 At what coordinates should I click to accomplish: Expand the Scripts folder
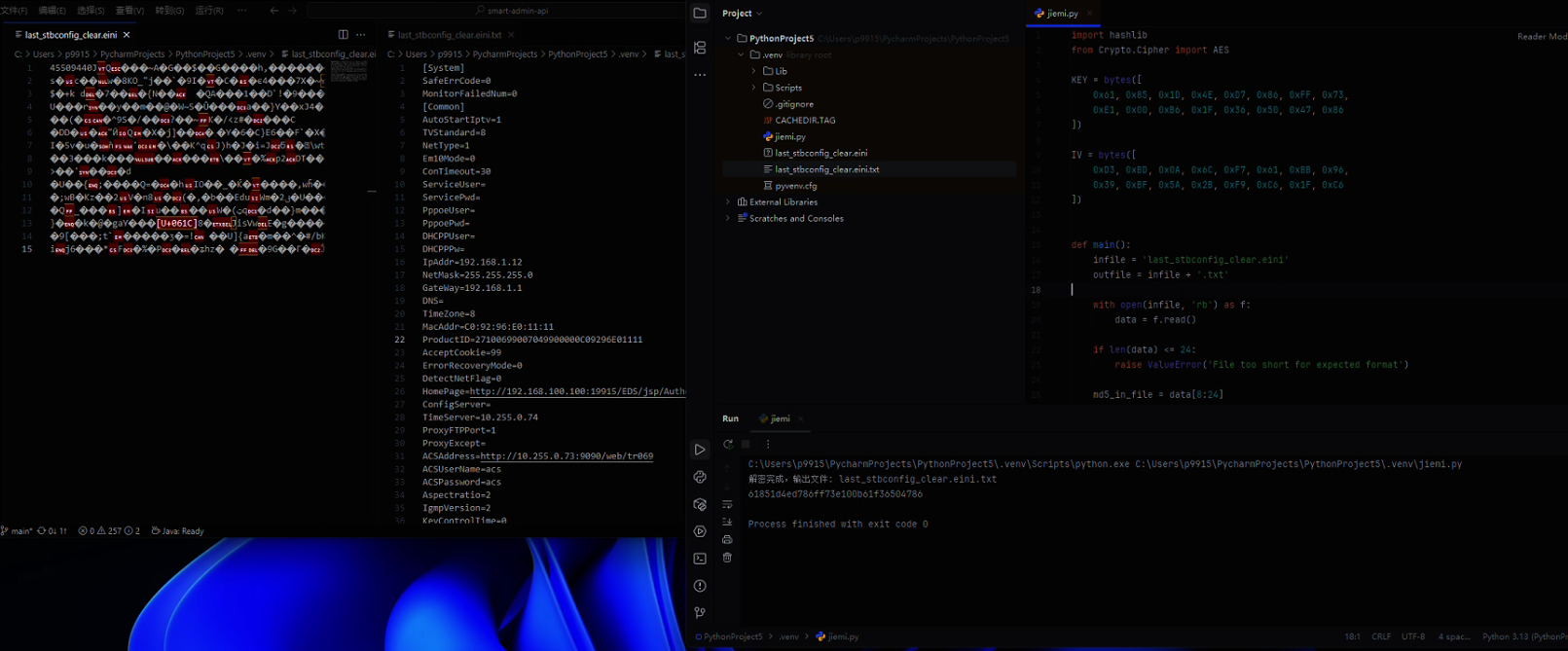point(753,88)
